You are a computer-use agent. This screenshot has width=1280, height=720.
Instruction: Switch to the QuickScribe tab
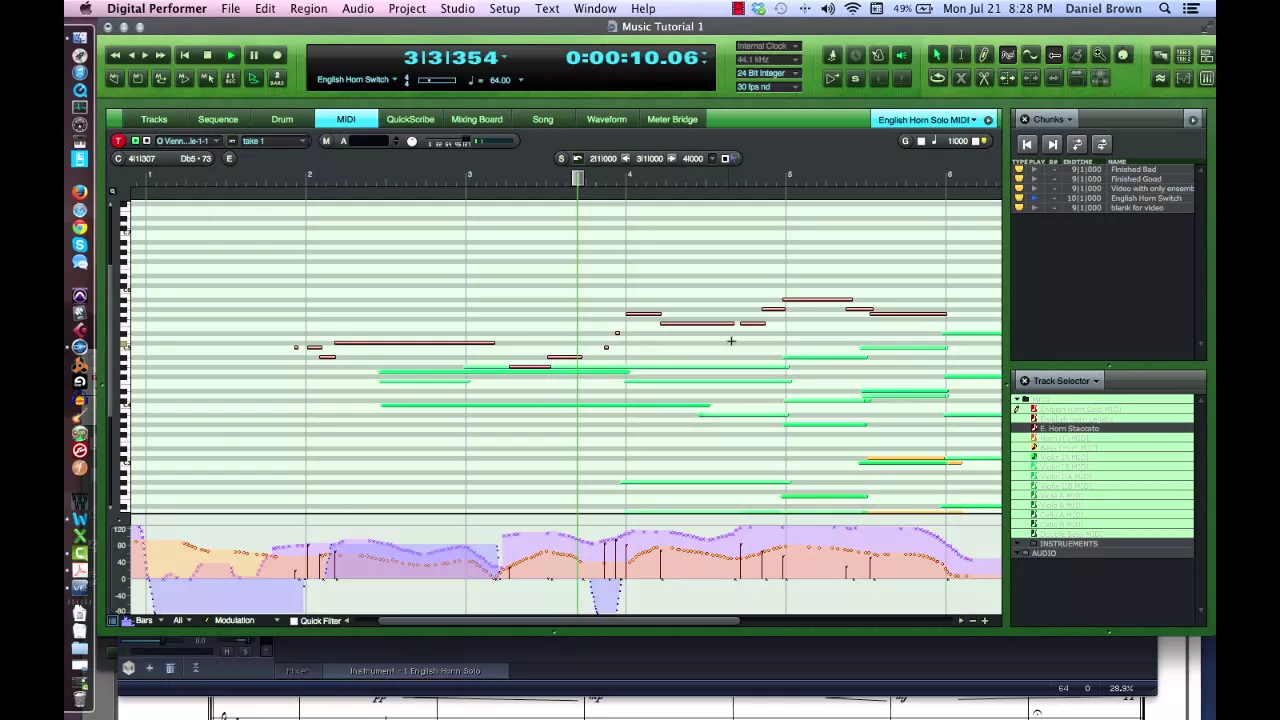coord(410,120)
